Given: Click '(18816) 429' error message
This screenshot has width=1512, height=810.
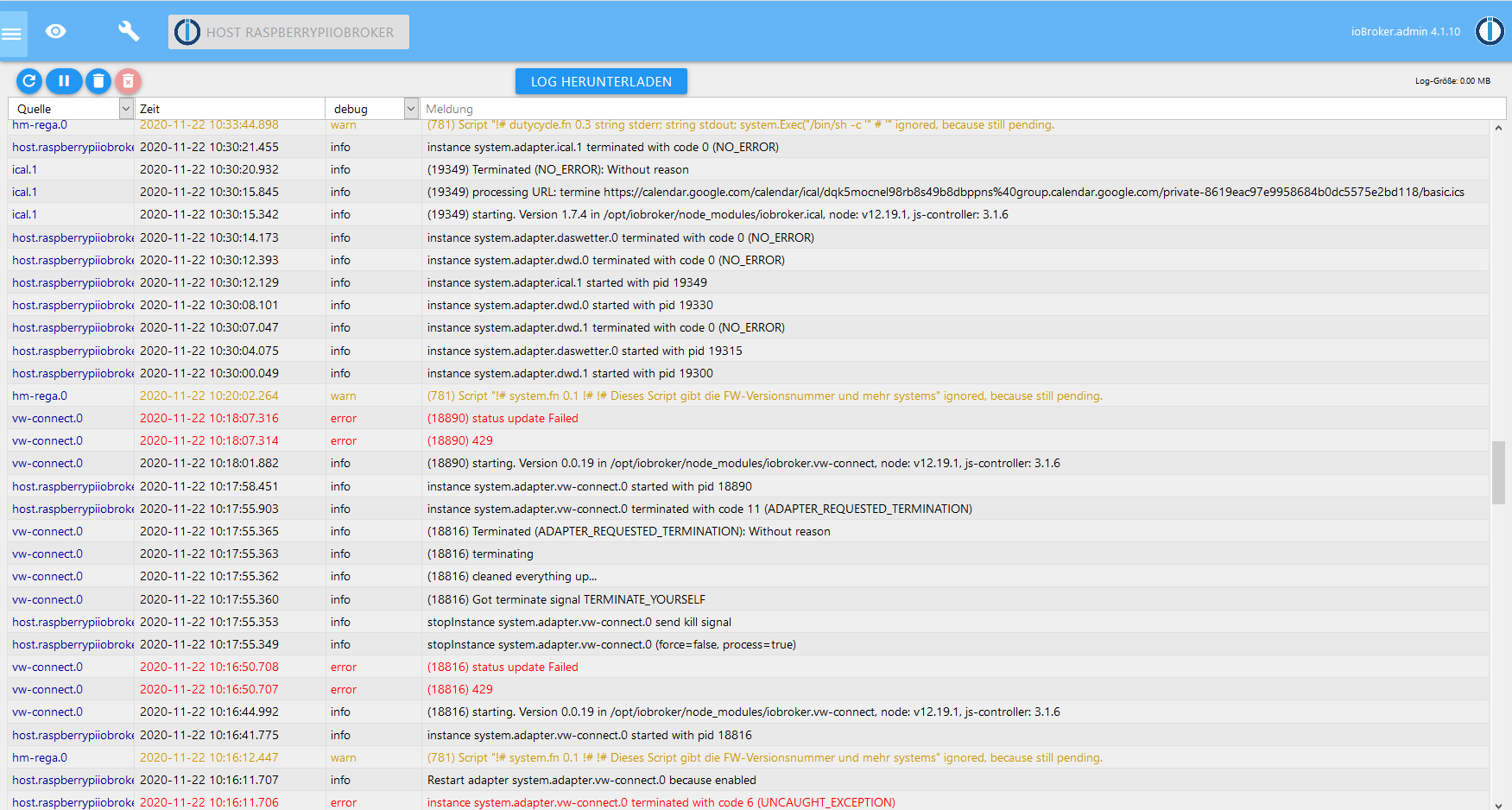Looking at the screenshot, I should (460, 689).
